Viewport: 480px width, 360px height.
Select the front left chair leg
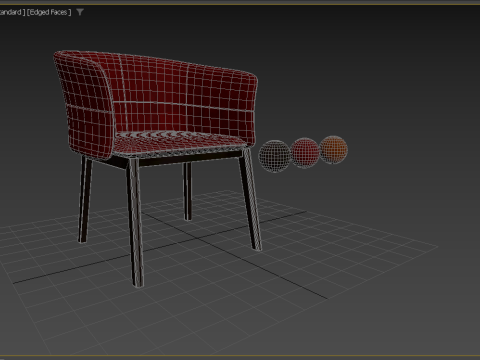coord(135,223)
